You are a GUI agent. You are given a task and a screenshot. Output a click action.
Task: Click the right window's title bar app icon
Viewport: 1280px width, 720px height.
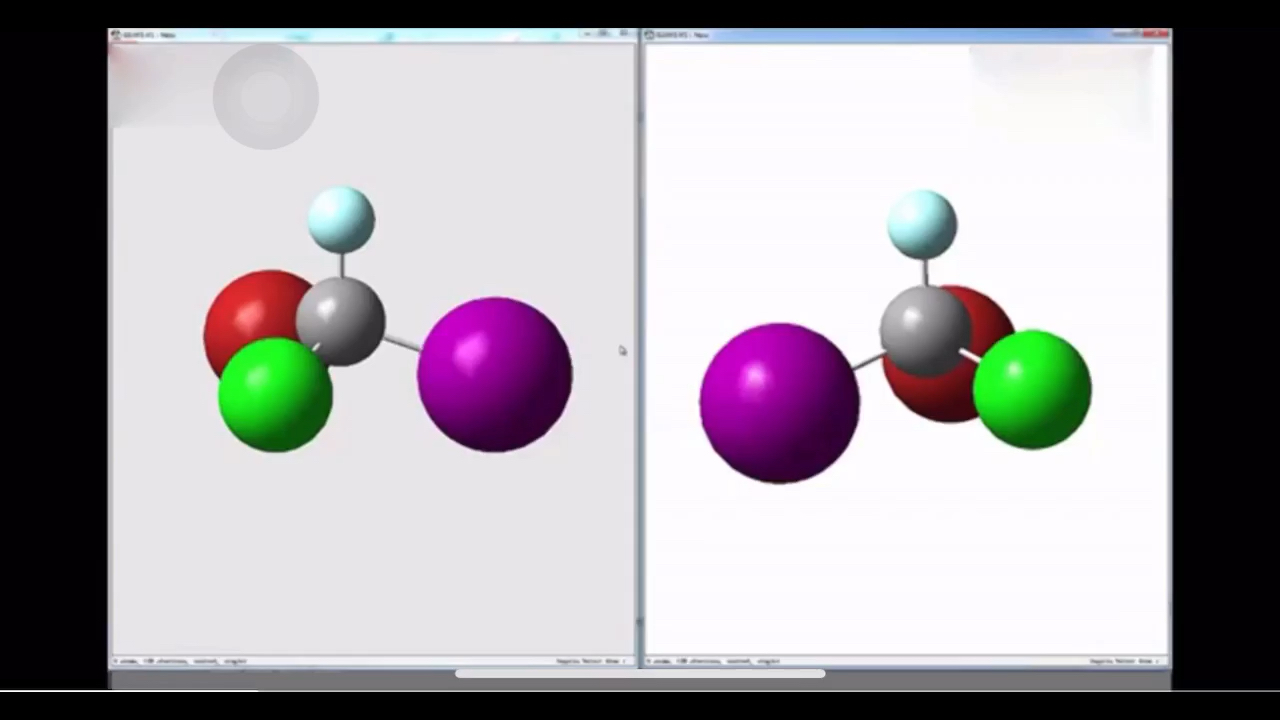click(x=650, y=35)
